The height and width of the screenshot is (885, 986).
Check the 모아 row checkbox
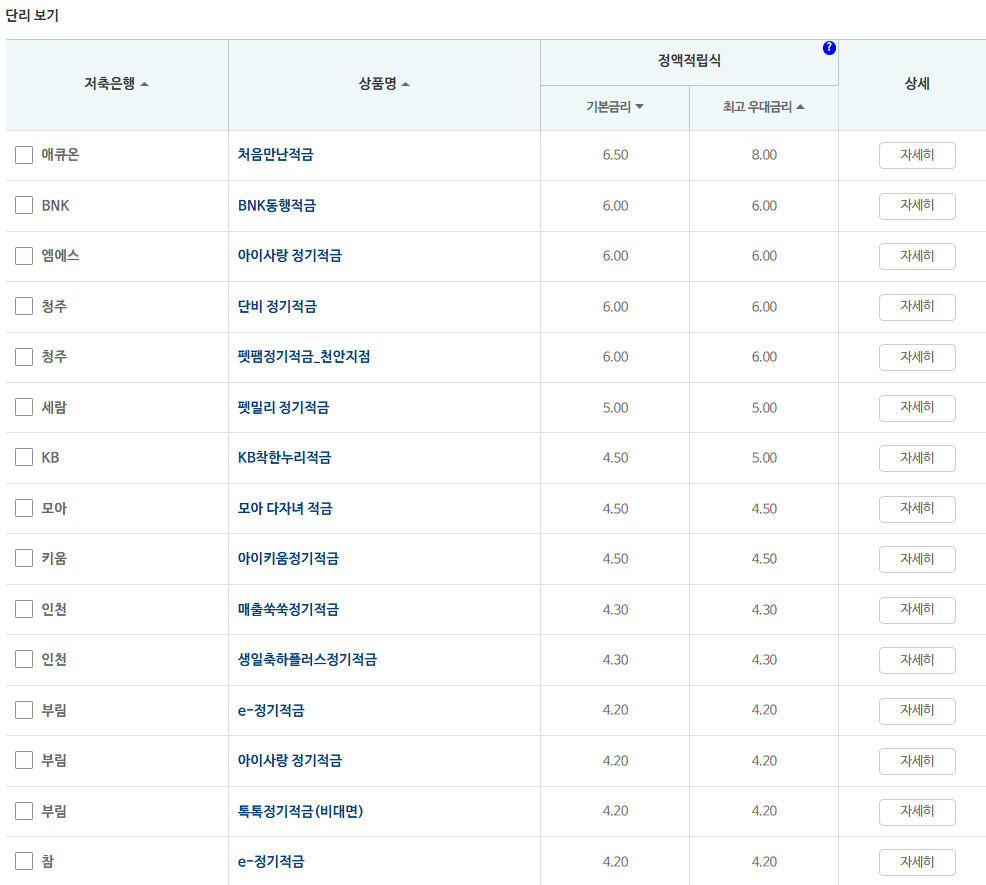[x=24, y=508]
